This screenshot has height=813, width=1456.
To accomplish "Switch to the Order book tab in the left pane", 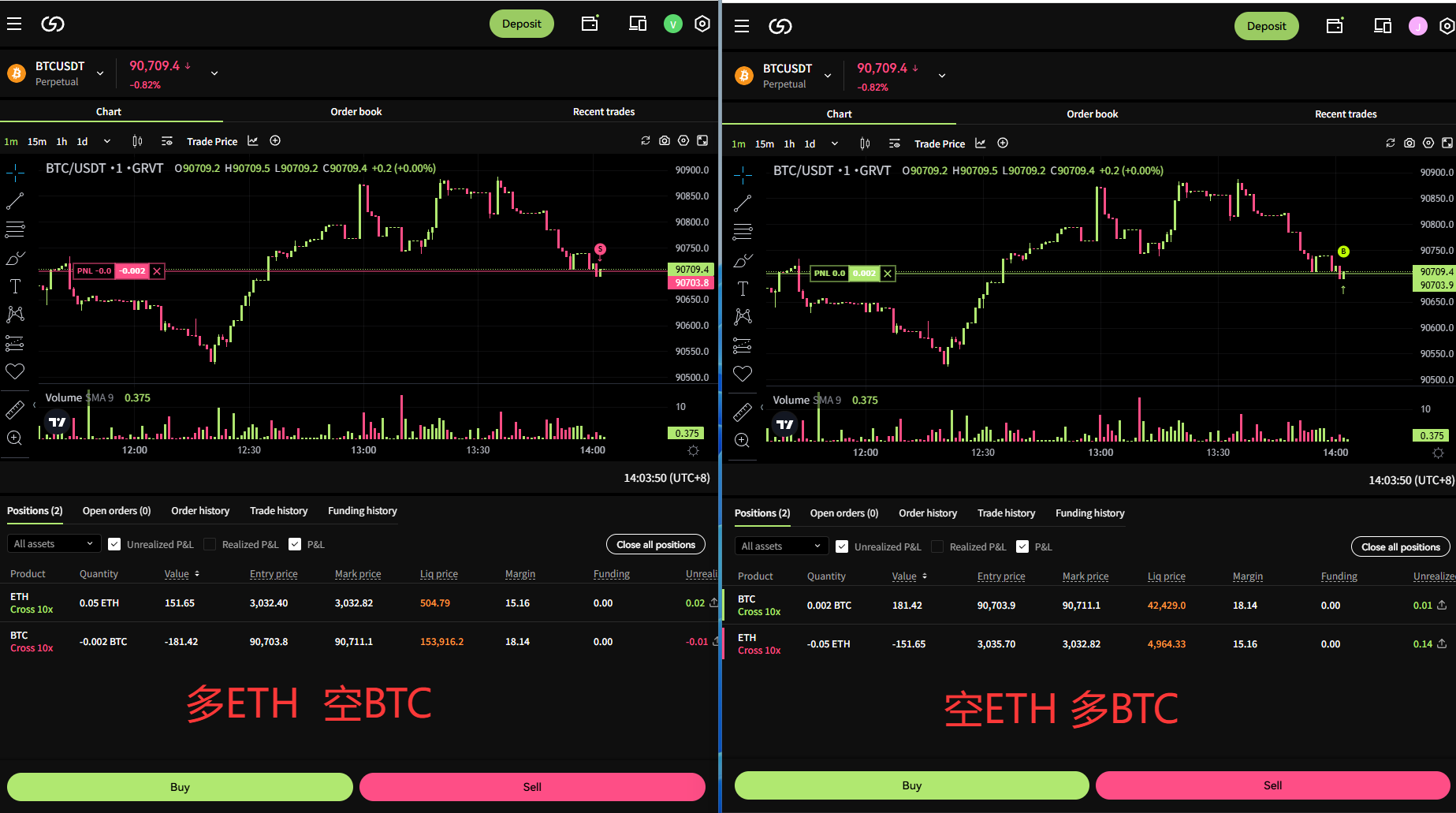I will (x=356, y=111).
